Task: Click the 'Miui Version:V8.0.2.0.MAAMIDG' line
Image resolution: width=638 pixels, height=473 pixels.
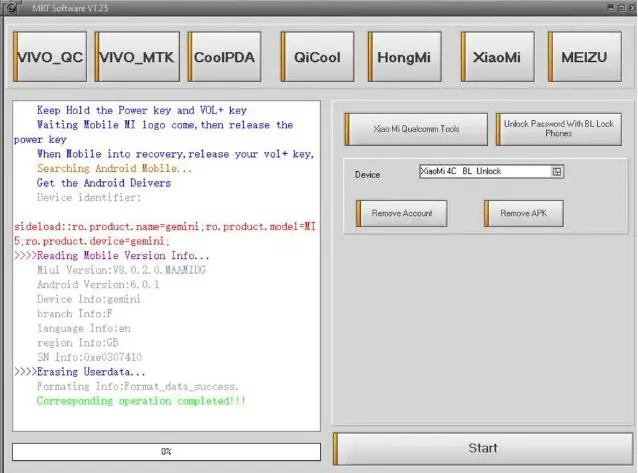Action: (121, 270)
